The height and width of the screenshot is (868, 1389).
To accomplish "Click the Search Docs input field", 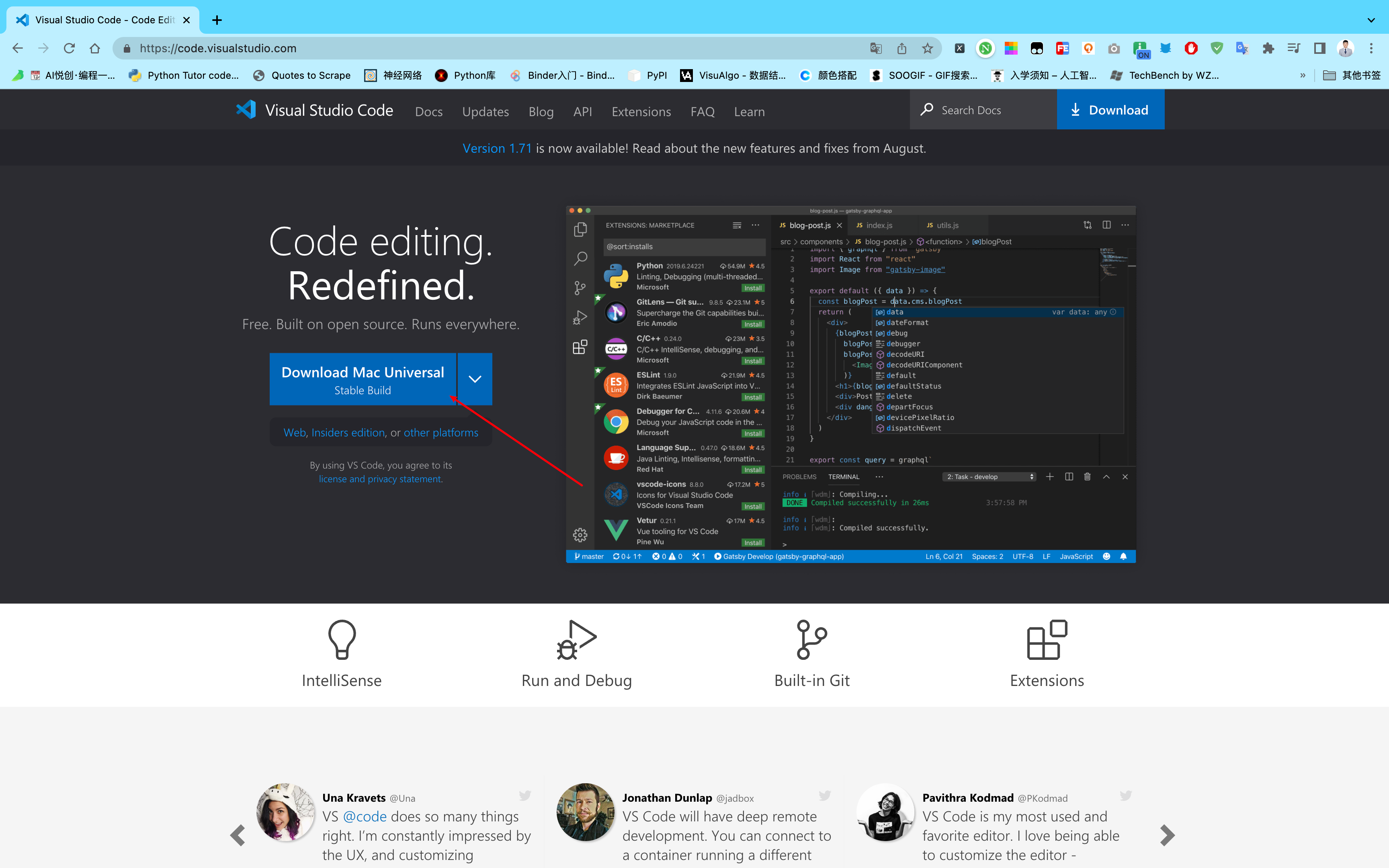I will [983, 110].
